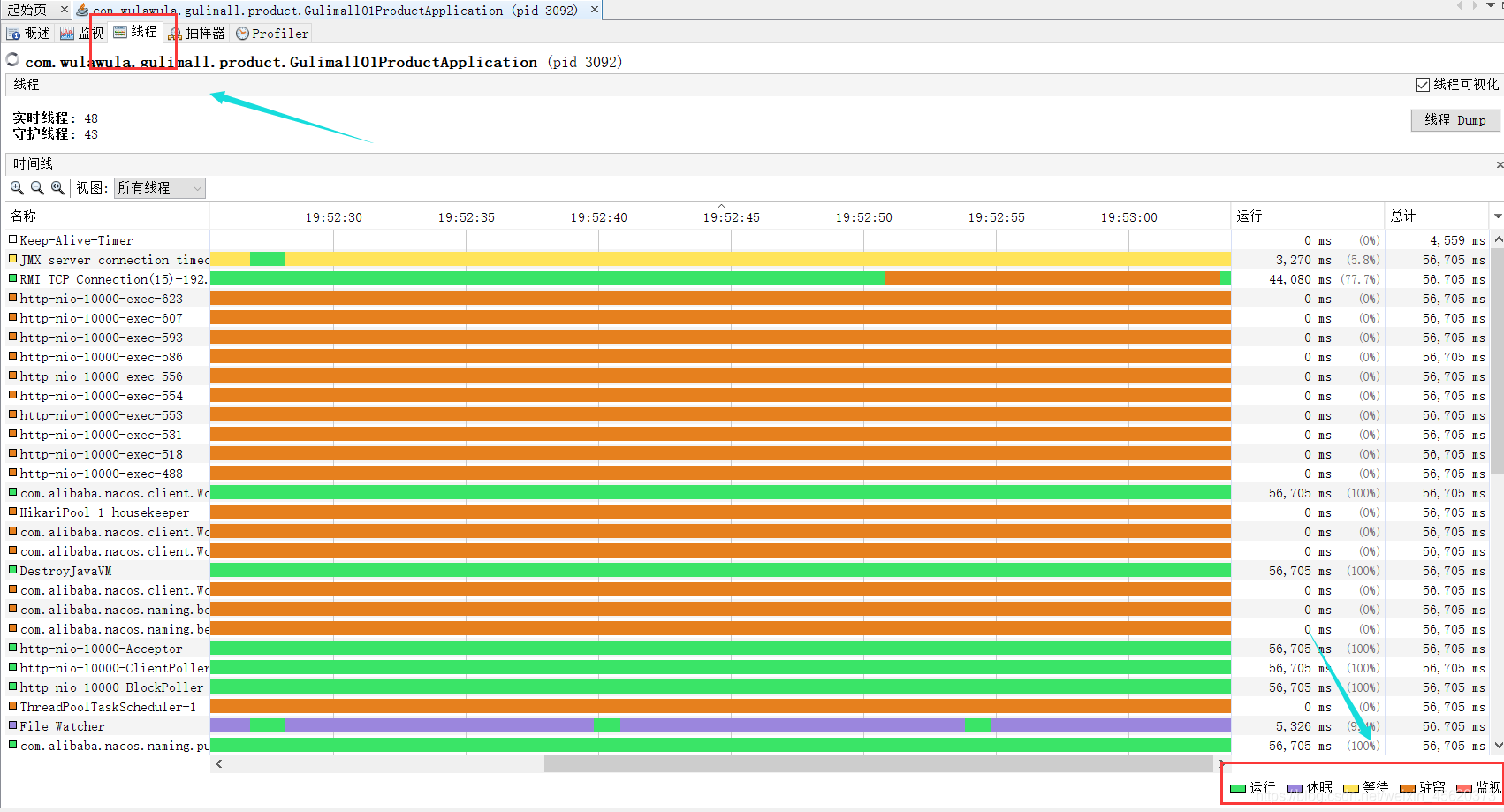Screen dimensions: 1504x812
Task: Sort by the 名称 column header
Action: tap(106, 216)
